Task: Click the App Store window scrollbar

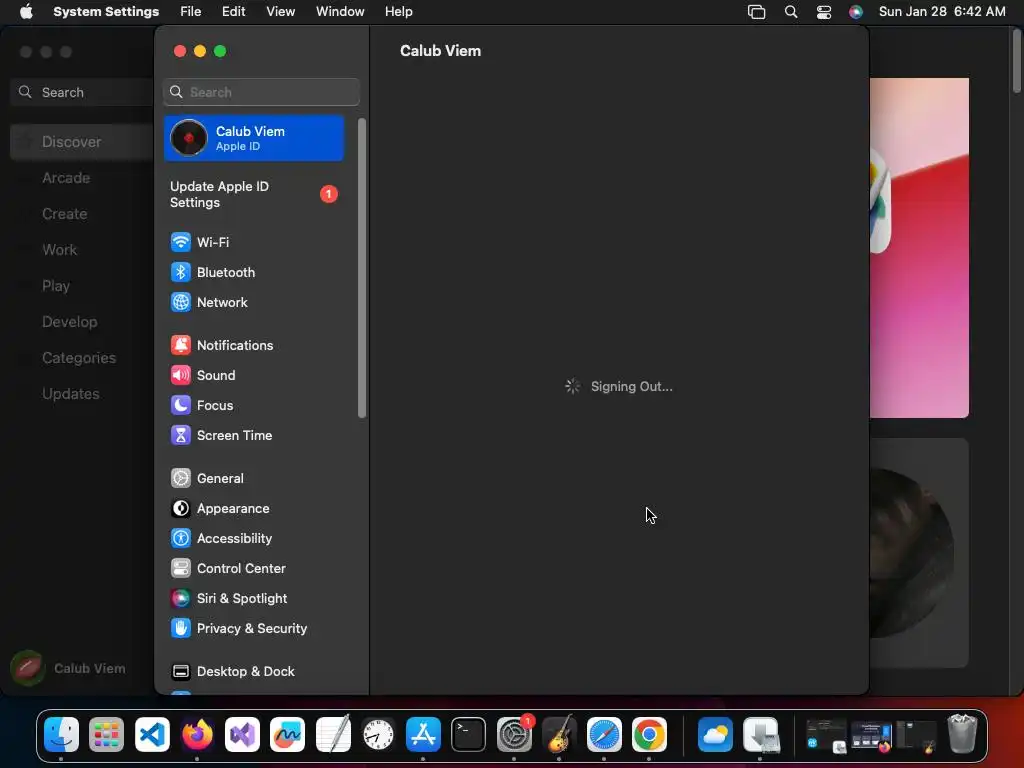Action: tap(1017, 62)
